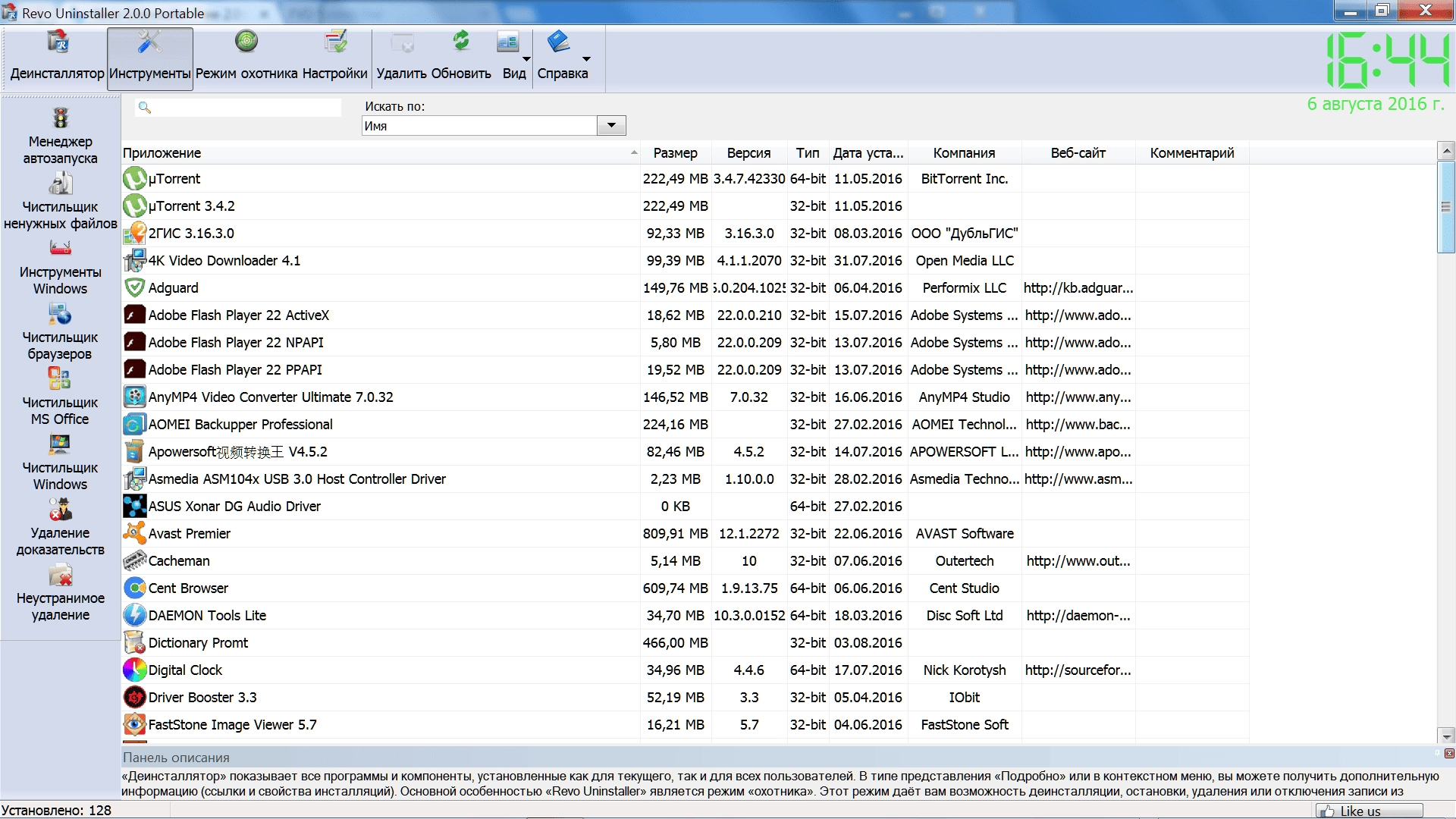Screen dimensions: 1456x819
Task: Expand the Справка dropdown arrow
Action: [x=586, y=59]
